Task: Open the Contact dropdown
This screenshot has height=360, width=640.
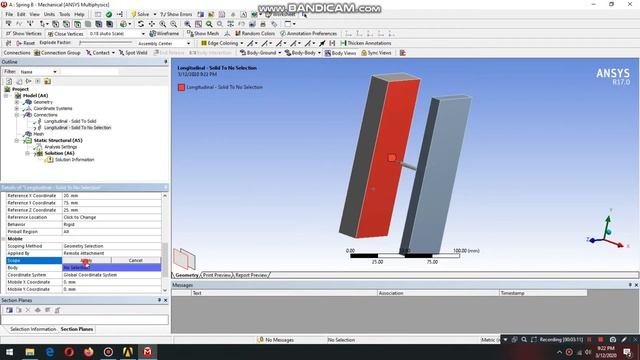Action: point(113,53)
